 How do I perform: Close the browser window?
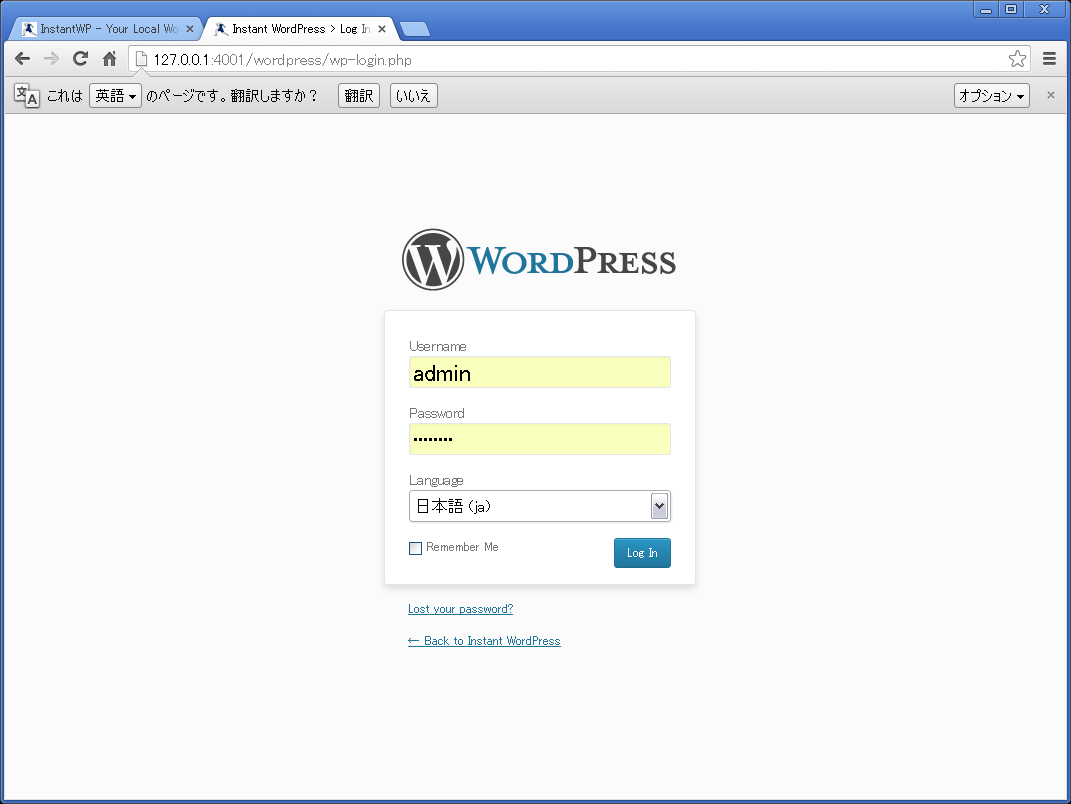1044,10
